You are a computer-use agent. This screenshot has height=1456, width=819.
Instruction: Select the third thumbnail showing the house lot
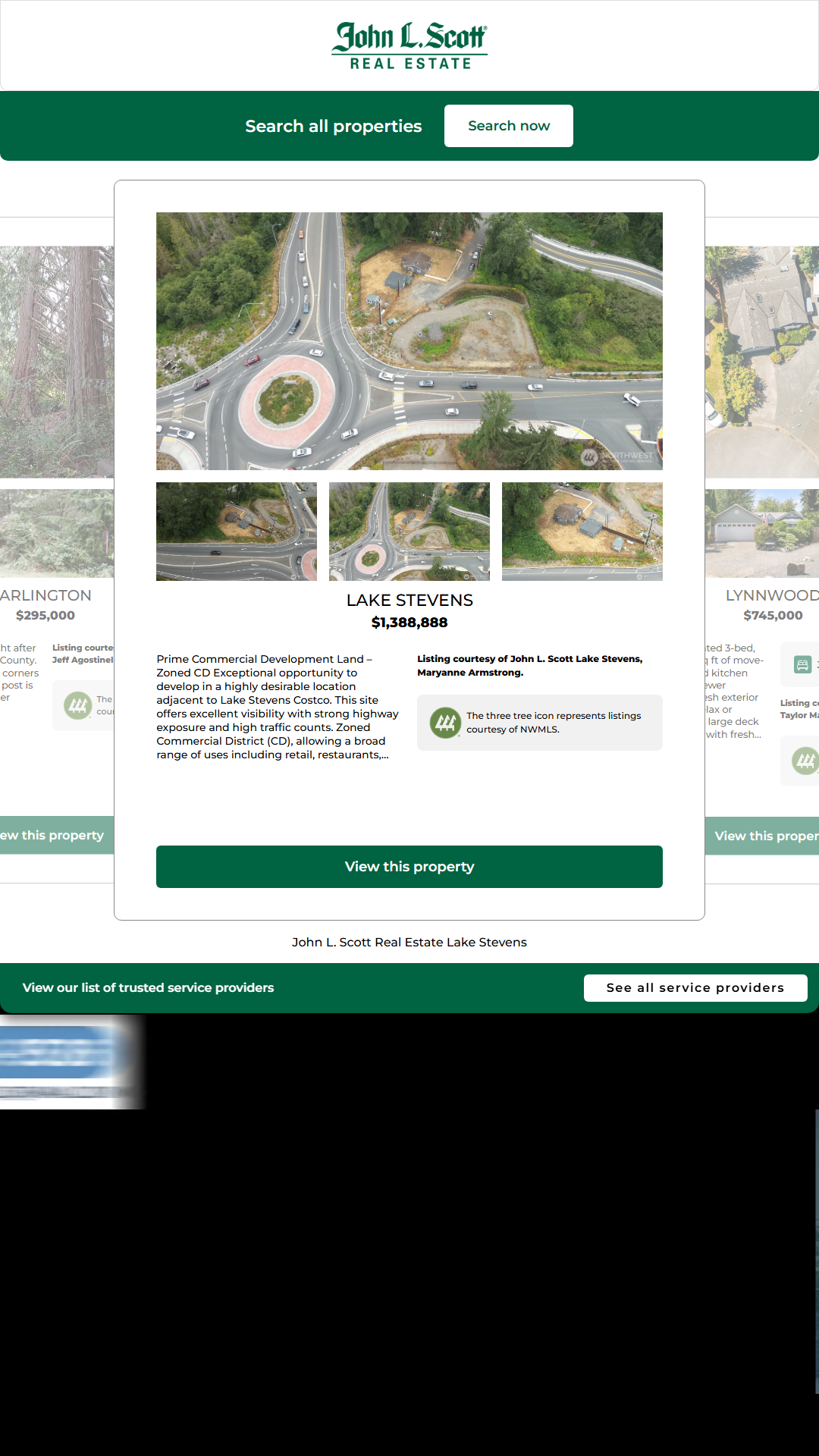(582, 532)
